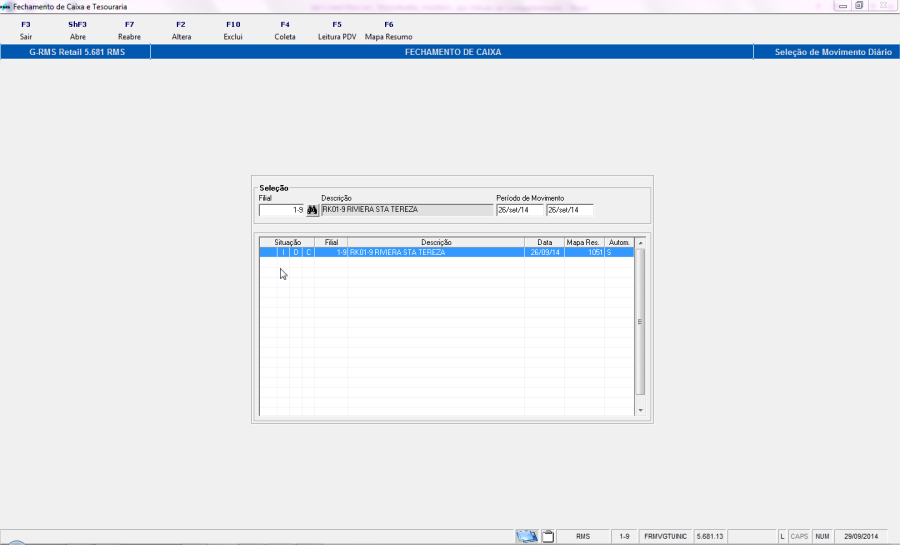Viewport: 900px width, 545px height.
Task: Restore the window using title bar button
Action: [859, 6]
